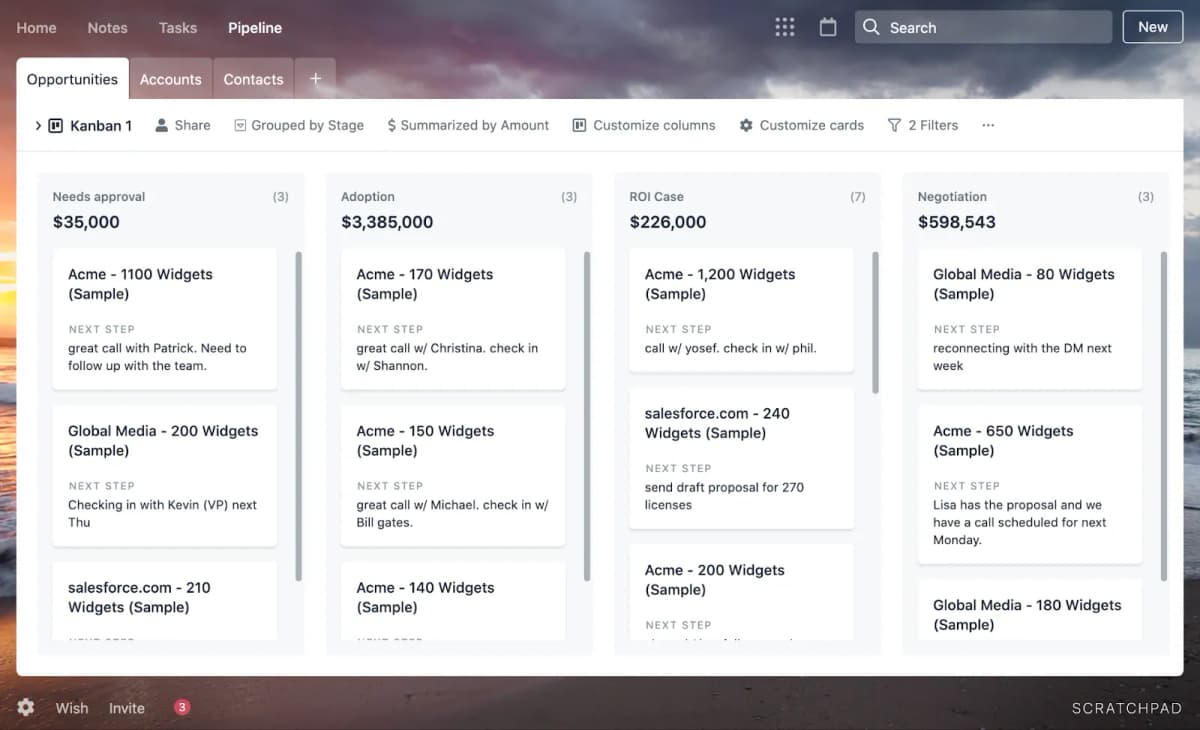Open Notes in top navigation

[107, 27]
